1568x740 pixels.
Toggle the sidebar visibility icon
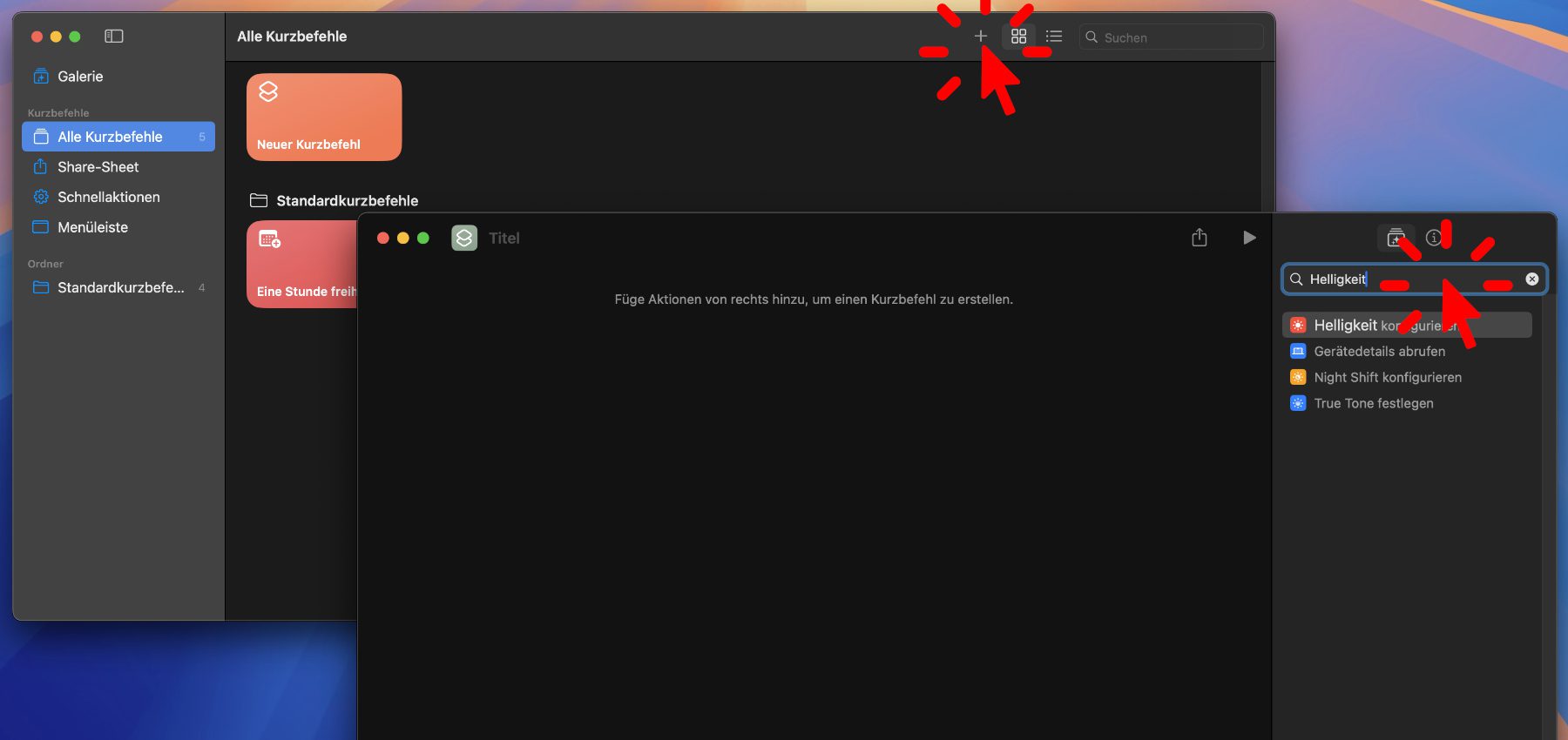pyautogui.click(x=114, y=37)
